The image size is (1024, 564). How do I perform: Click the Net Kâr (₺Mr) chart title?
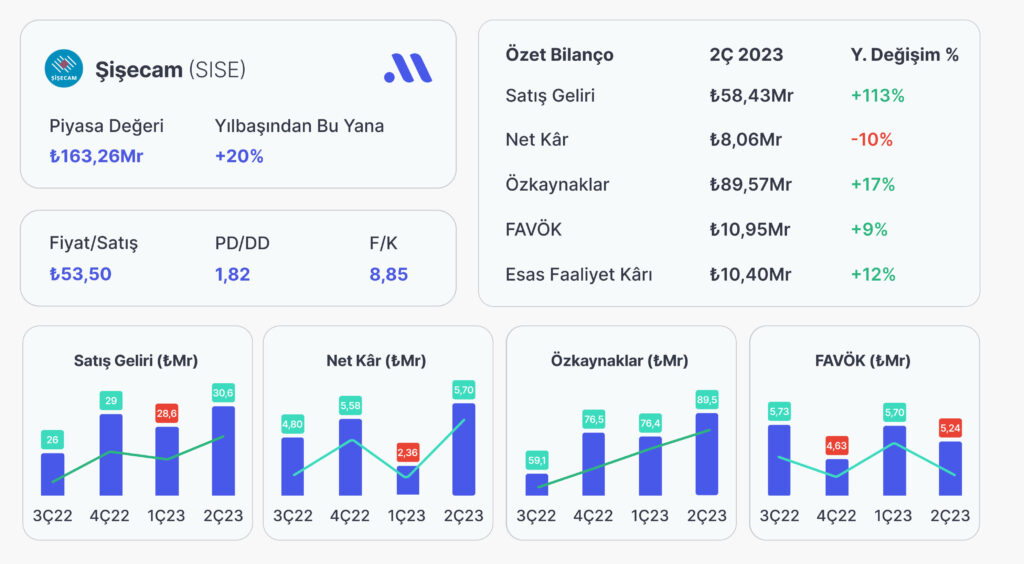376,360
